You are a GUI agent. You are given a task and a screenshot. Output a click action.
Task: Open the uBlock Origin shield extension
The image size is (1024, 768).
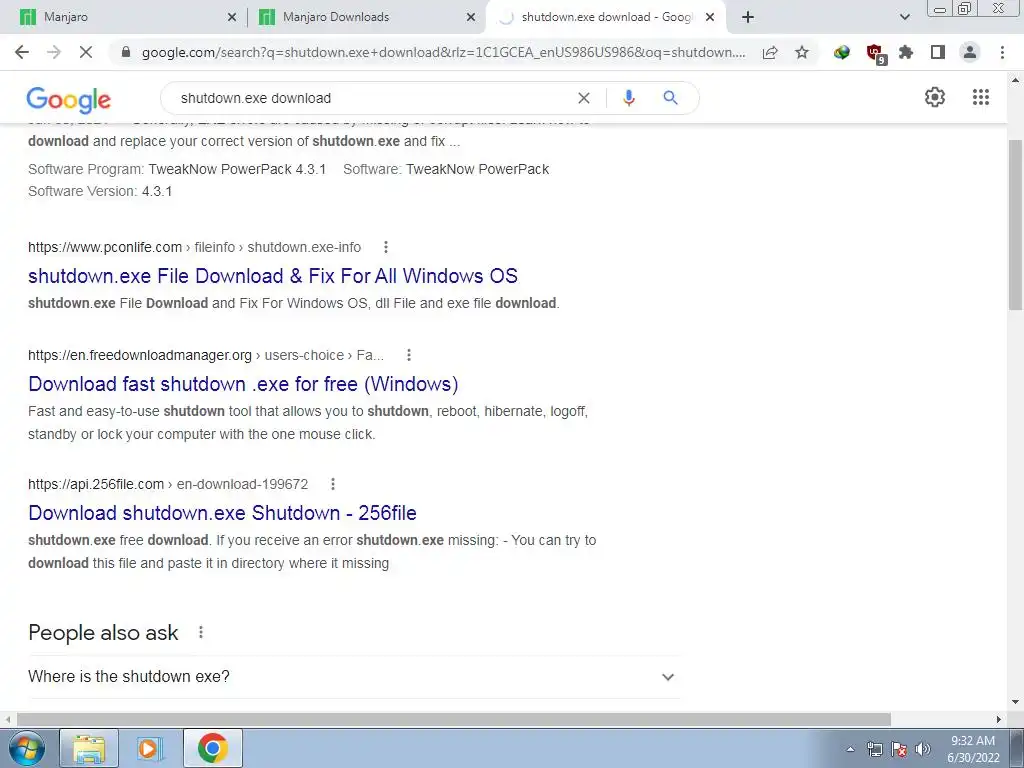pos(874,53)
